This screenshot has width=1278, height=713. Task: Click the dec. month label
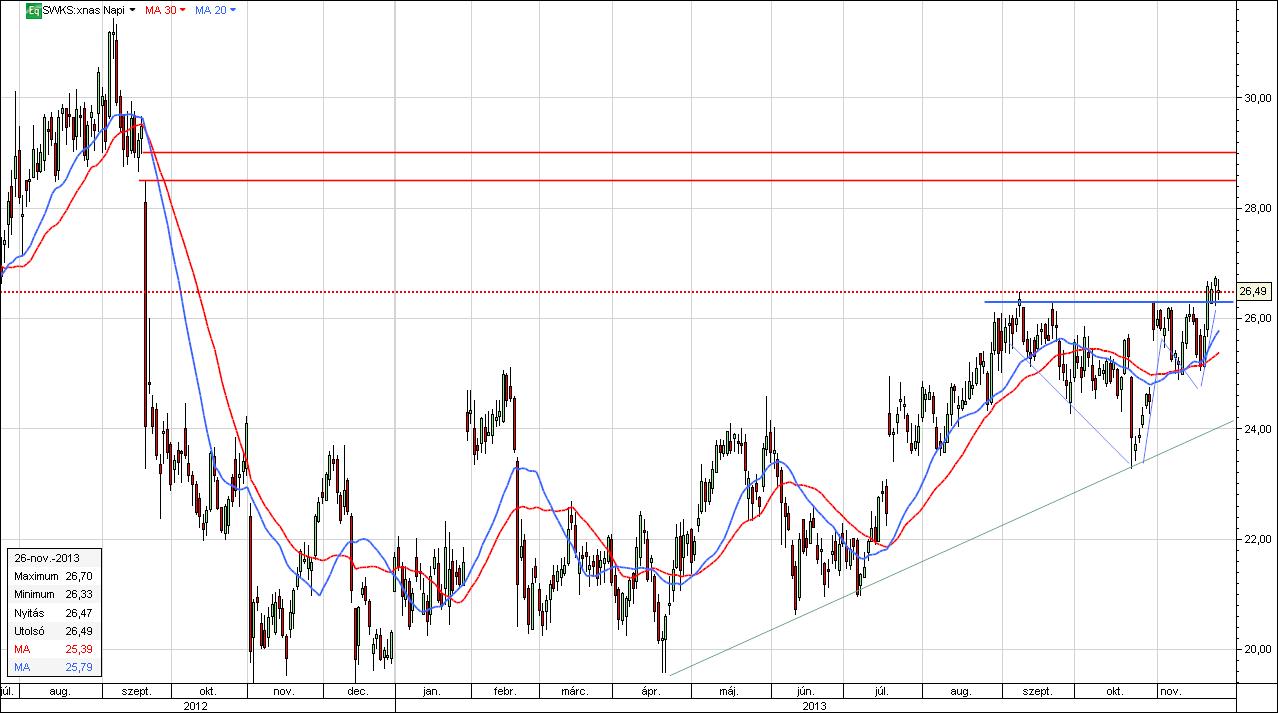tap(358, 691)
